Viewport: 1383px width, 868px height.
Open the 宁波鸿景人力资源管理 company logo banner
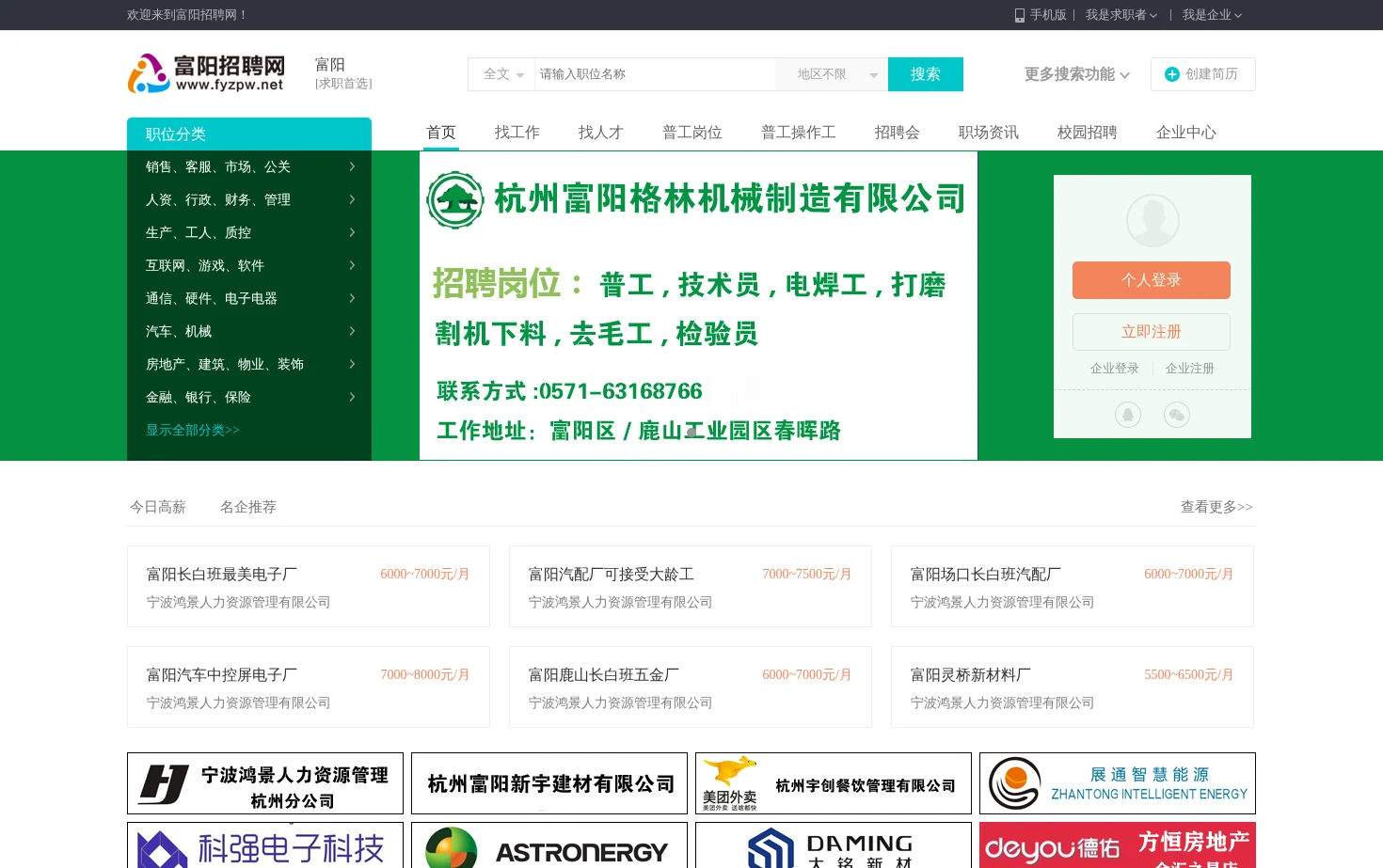(265, 783)
